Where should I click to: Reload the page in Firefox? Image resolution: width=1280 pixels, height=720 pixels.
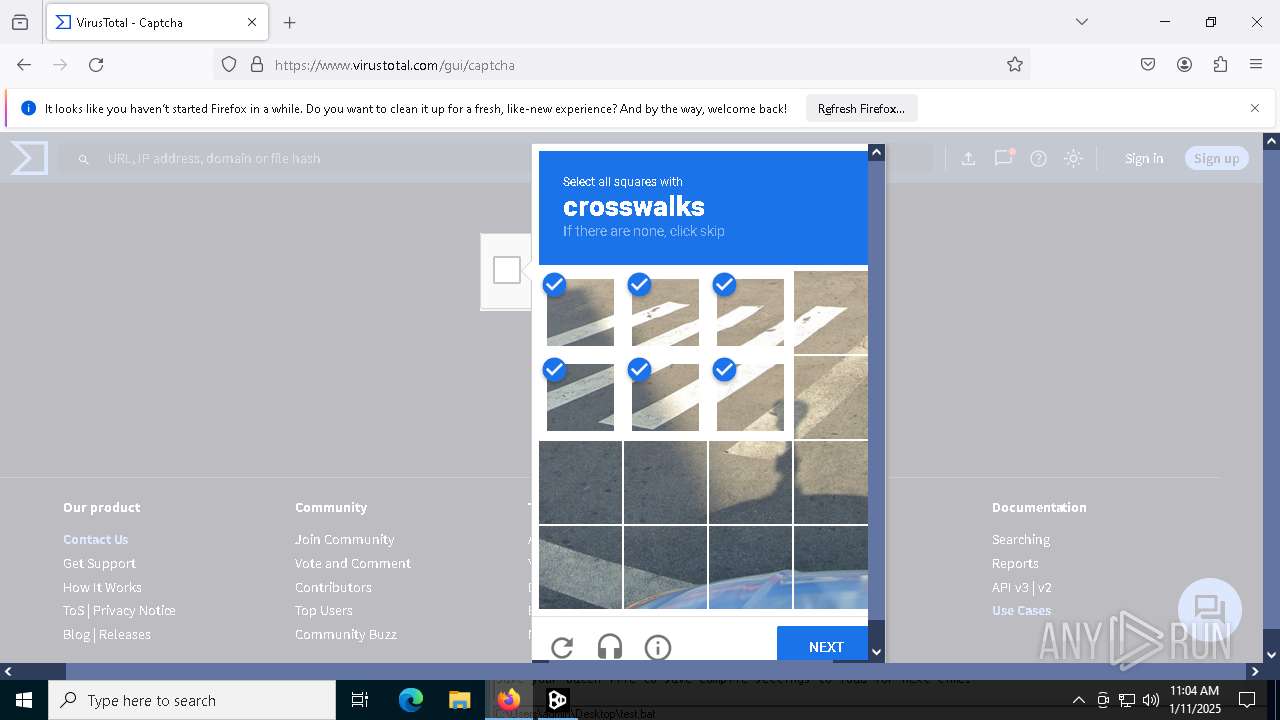coord(96,65)
